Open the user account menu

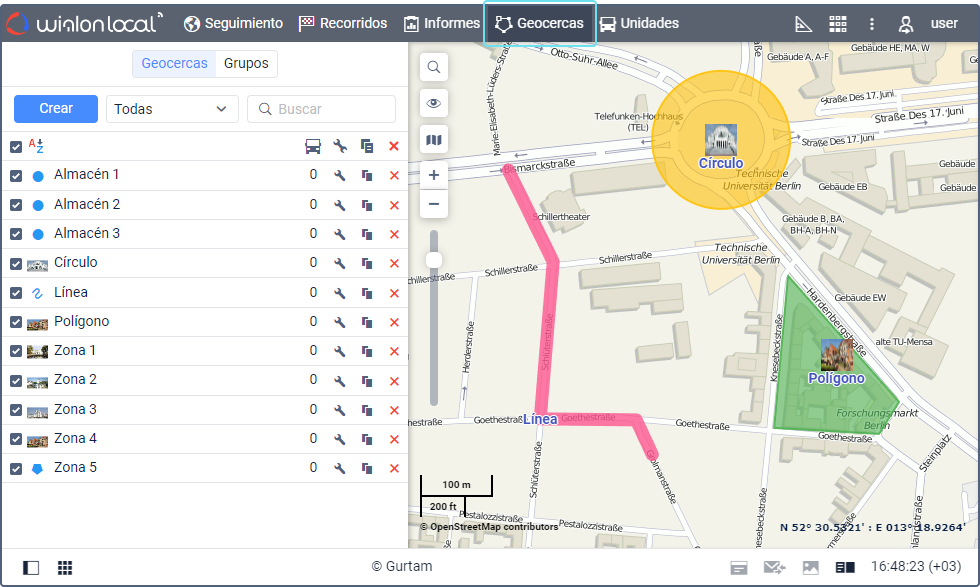928,24
